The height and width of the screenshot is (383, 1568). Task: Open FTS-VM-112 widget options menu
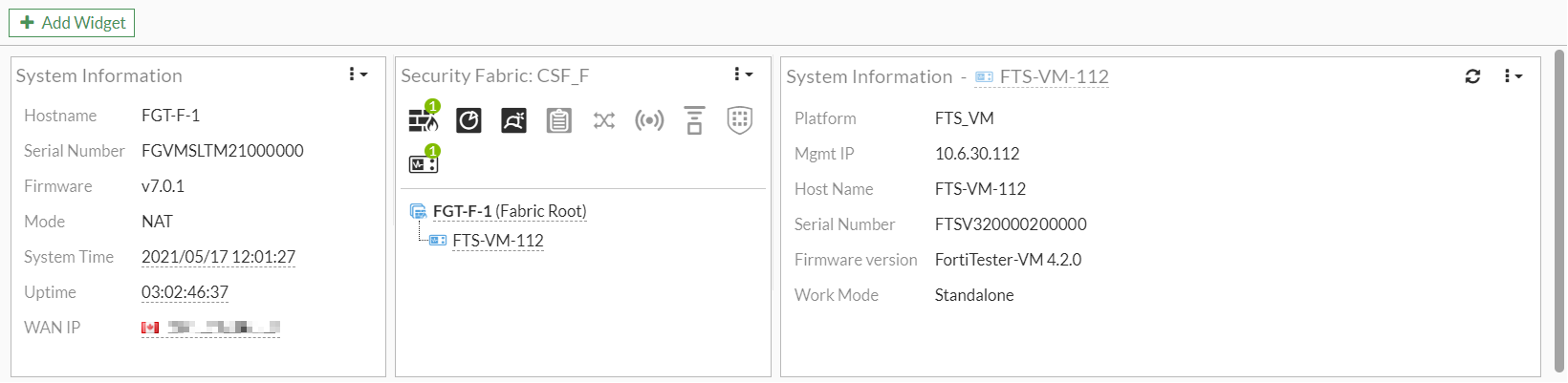pyautogui.click(x=1513, y=76)
